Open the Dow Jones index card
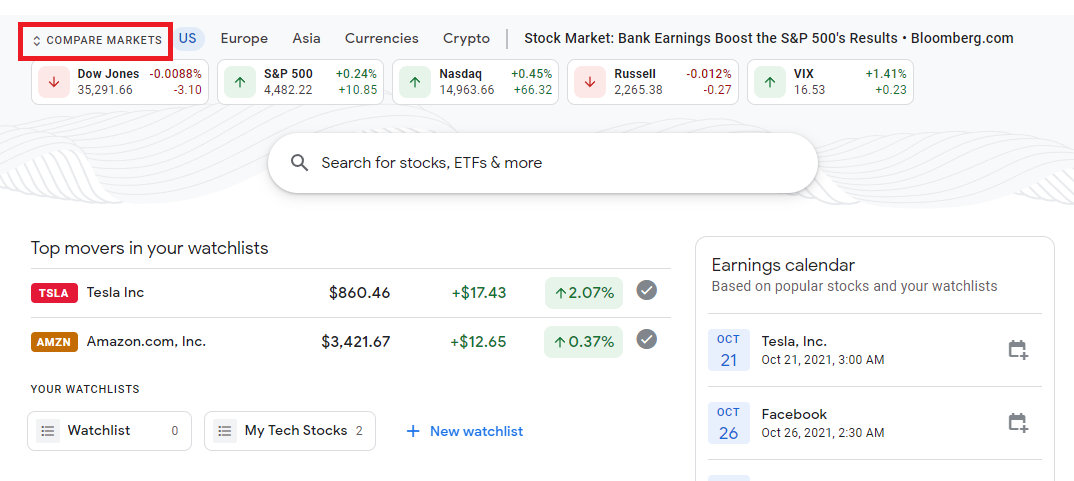 (x=120, y=82)
